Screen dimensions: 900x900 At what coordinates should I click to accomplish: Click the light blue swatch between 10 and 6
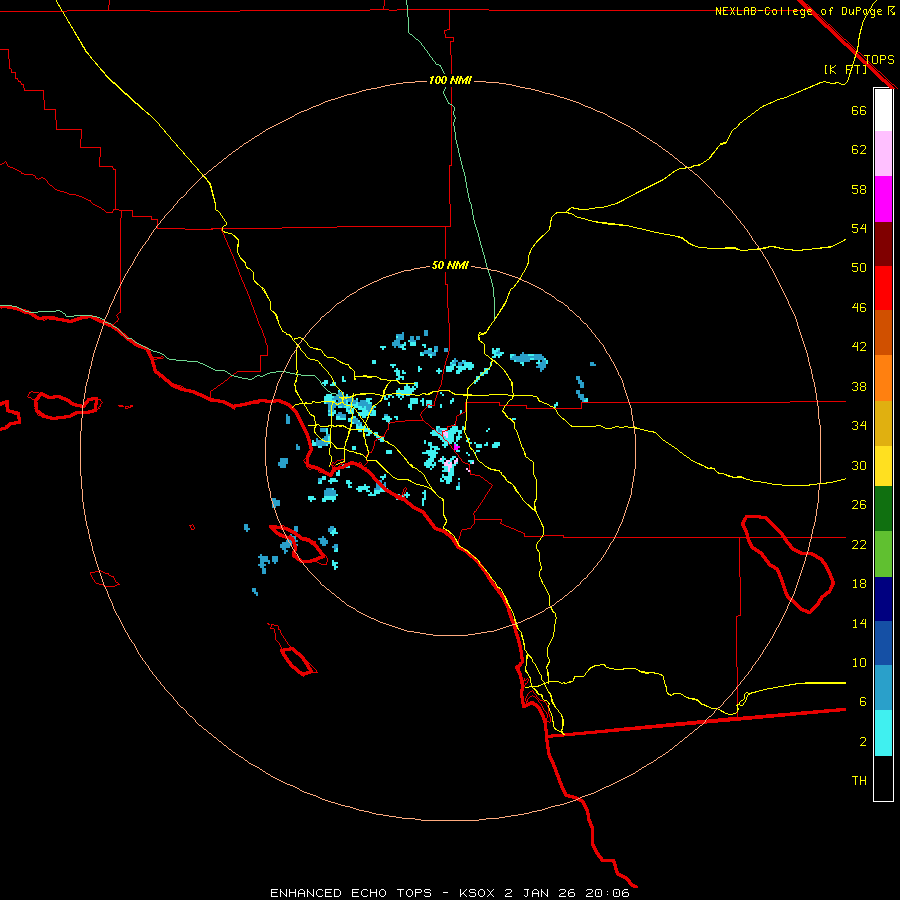pyautogui.click(x=883, y=688)
